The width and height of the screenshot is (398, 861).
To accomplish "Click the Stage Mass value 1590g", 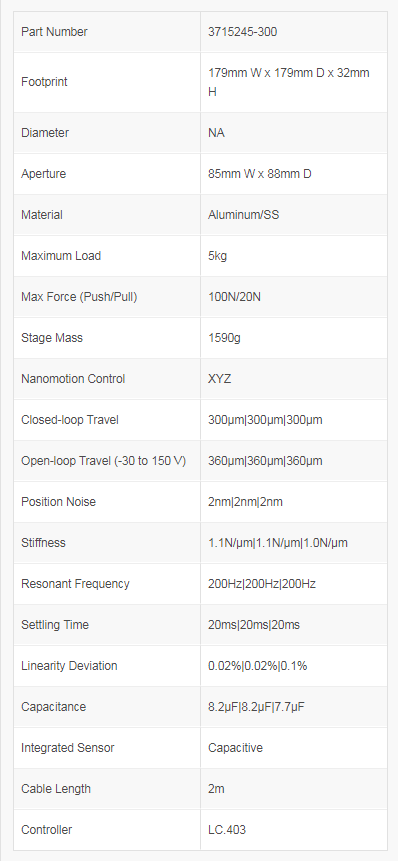I will click(224, 338).
